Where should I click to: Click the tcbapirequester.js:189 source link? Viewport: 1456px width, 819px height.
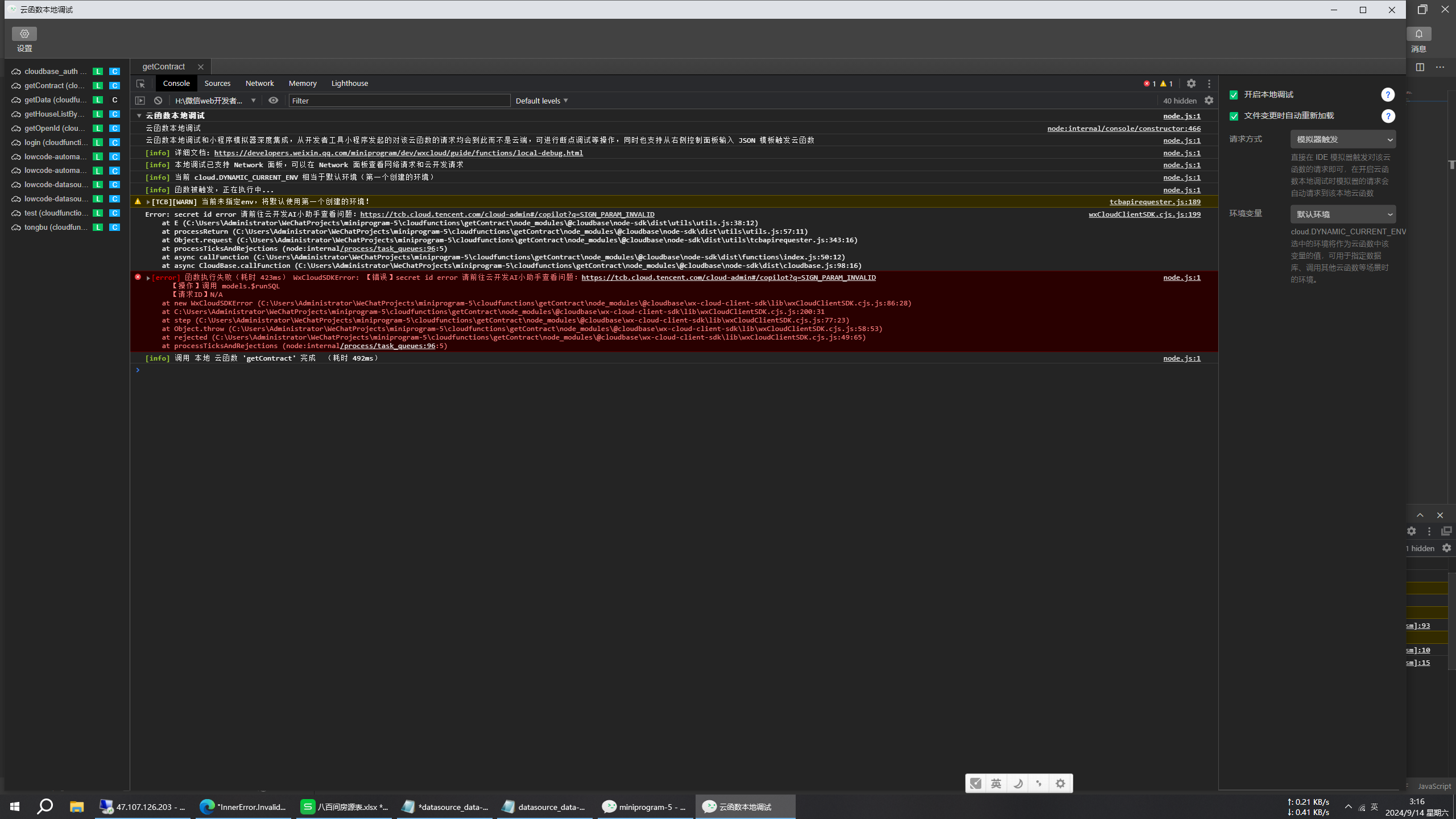coord(1155,202)
